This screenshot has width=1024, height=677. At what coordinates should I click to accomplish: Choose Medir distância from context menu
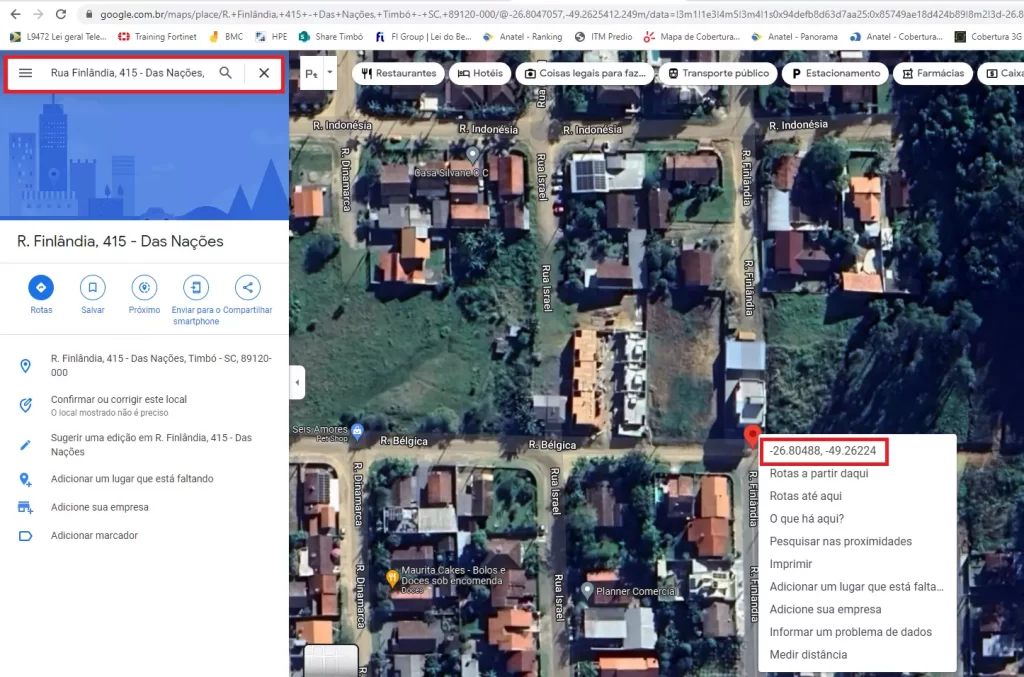[x=808, y=655]
